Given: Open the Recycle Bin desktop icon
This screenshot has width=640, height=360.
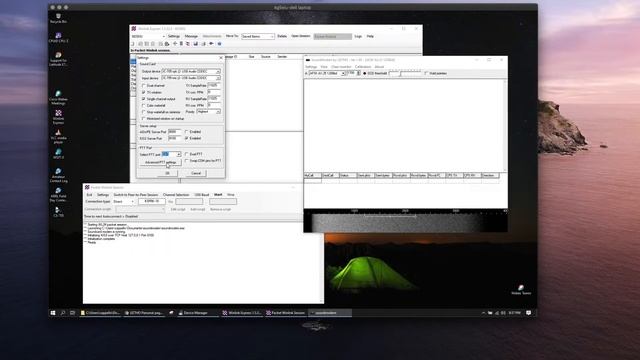Looking at the screenshot, I should (58, 18).
